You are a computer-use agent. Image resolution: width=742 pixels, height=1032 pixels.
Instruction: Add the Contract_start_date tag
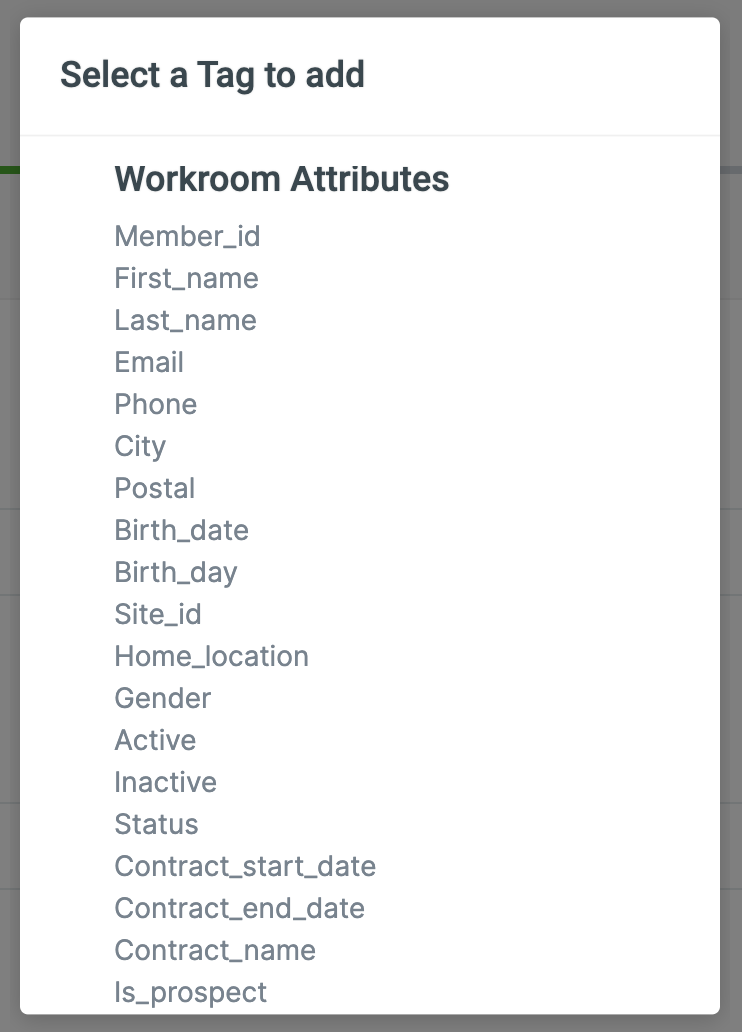point(245,866)
